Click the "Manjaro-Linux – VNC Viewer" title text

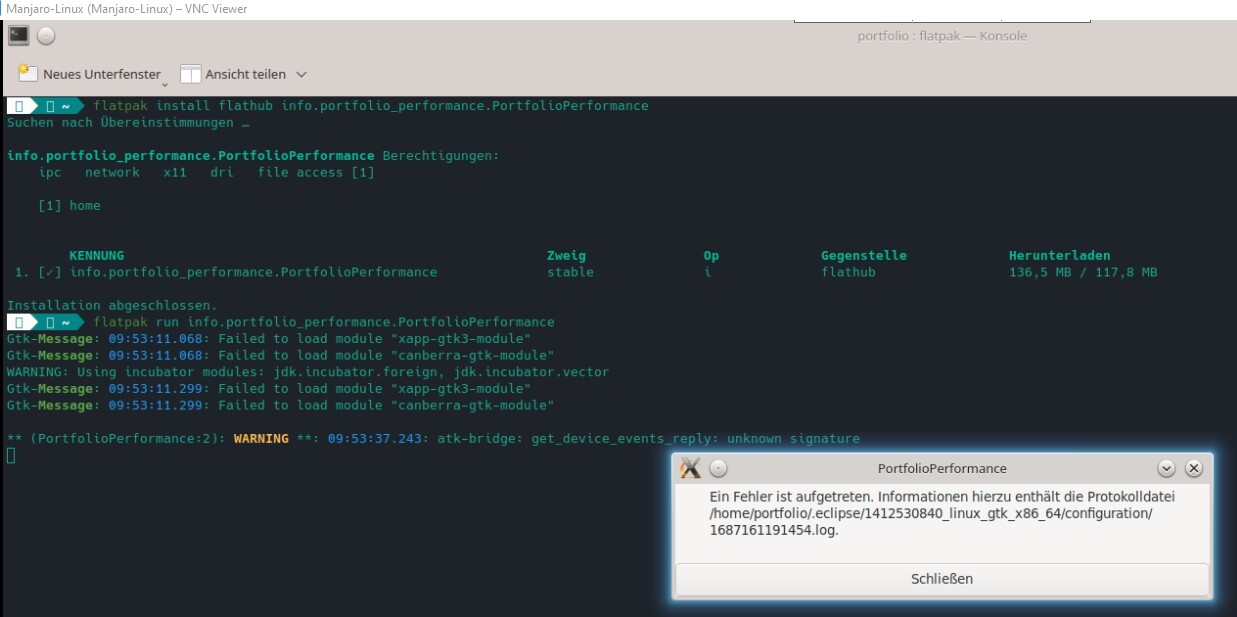[127, 9]
